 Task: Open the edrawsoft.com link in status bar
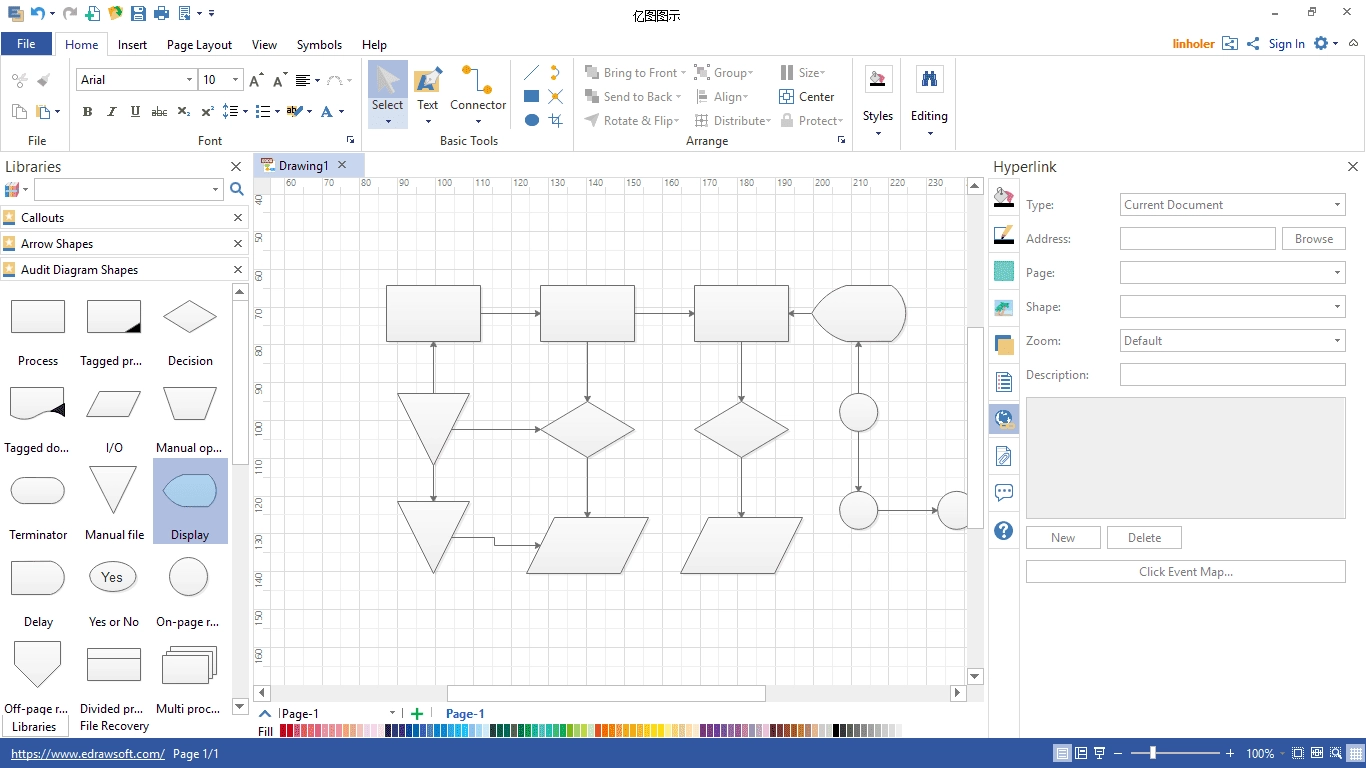click(x=87, y=754)
